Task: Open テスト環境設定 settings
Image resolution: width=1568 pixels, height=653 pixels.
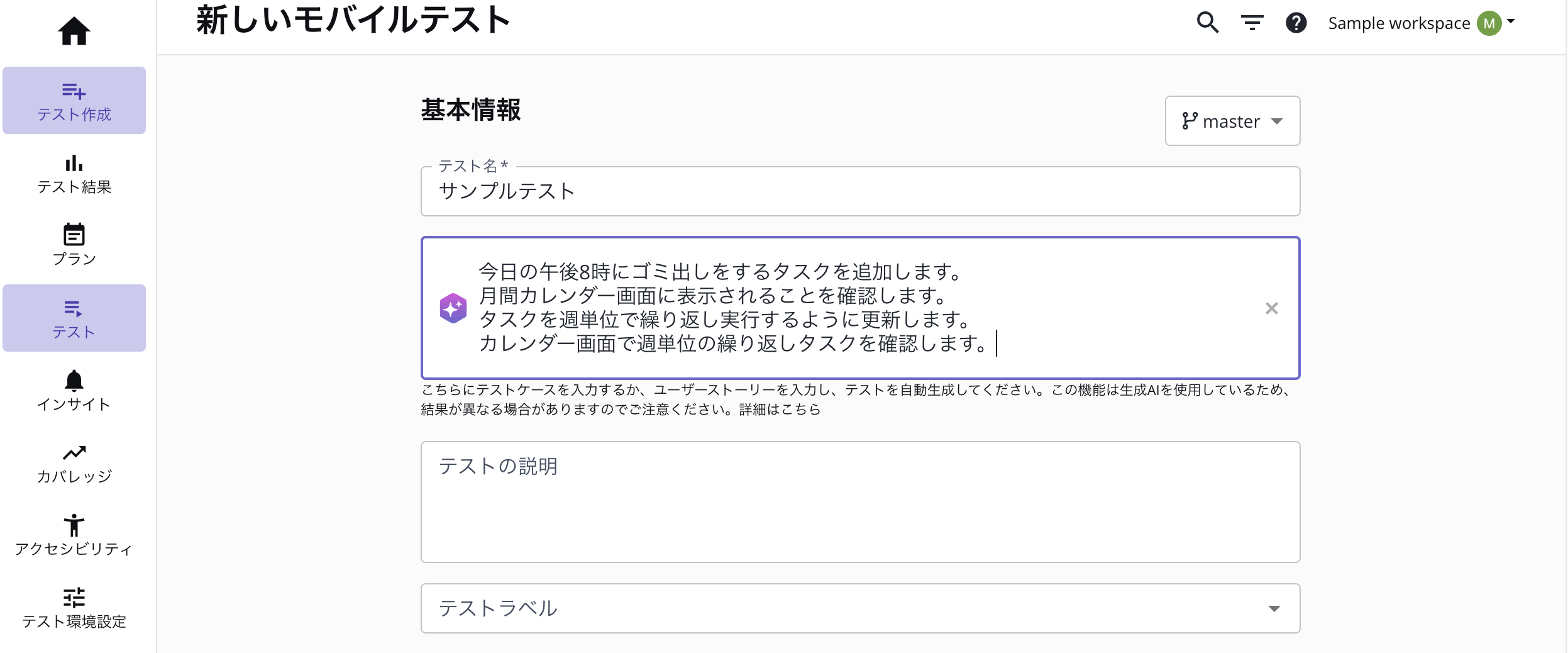Action: coord(74,608)
